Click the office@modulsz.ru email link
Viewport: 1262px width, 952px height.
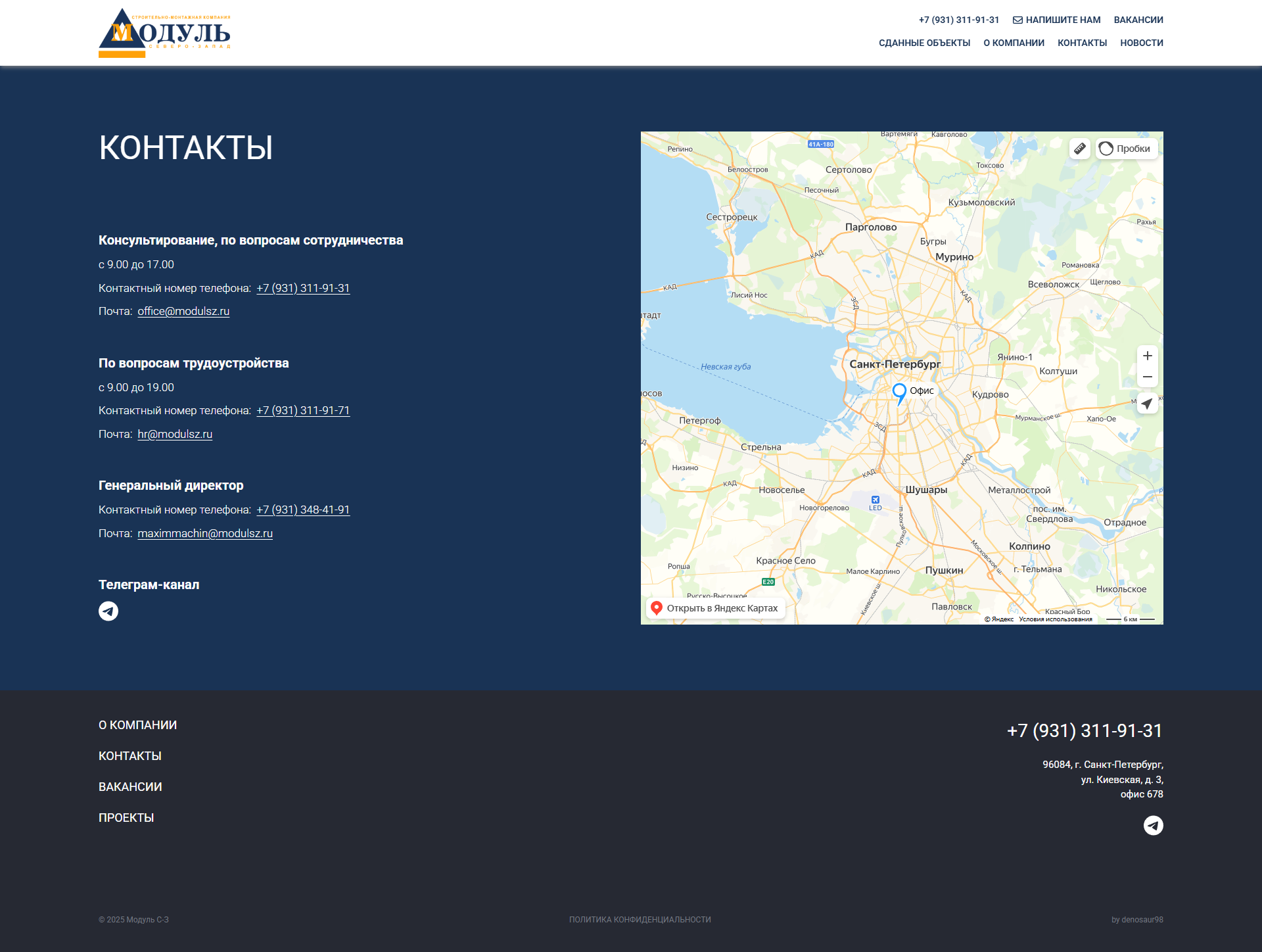(183, 311)
